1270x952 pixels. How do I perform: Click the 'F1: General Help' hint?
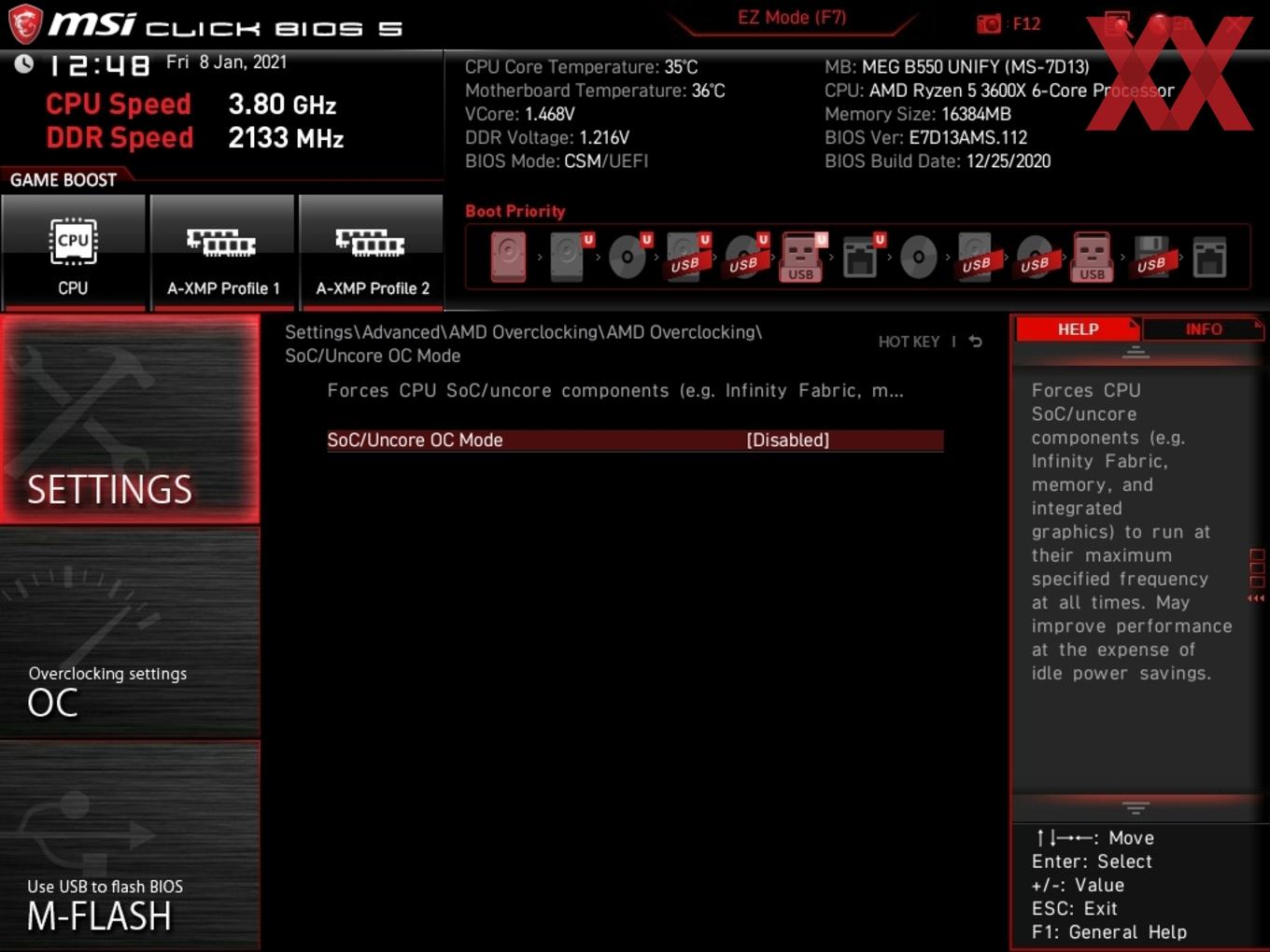[1109, 931]
